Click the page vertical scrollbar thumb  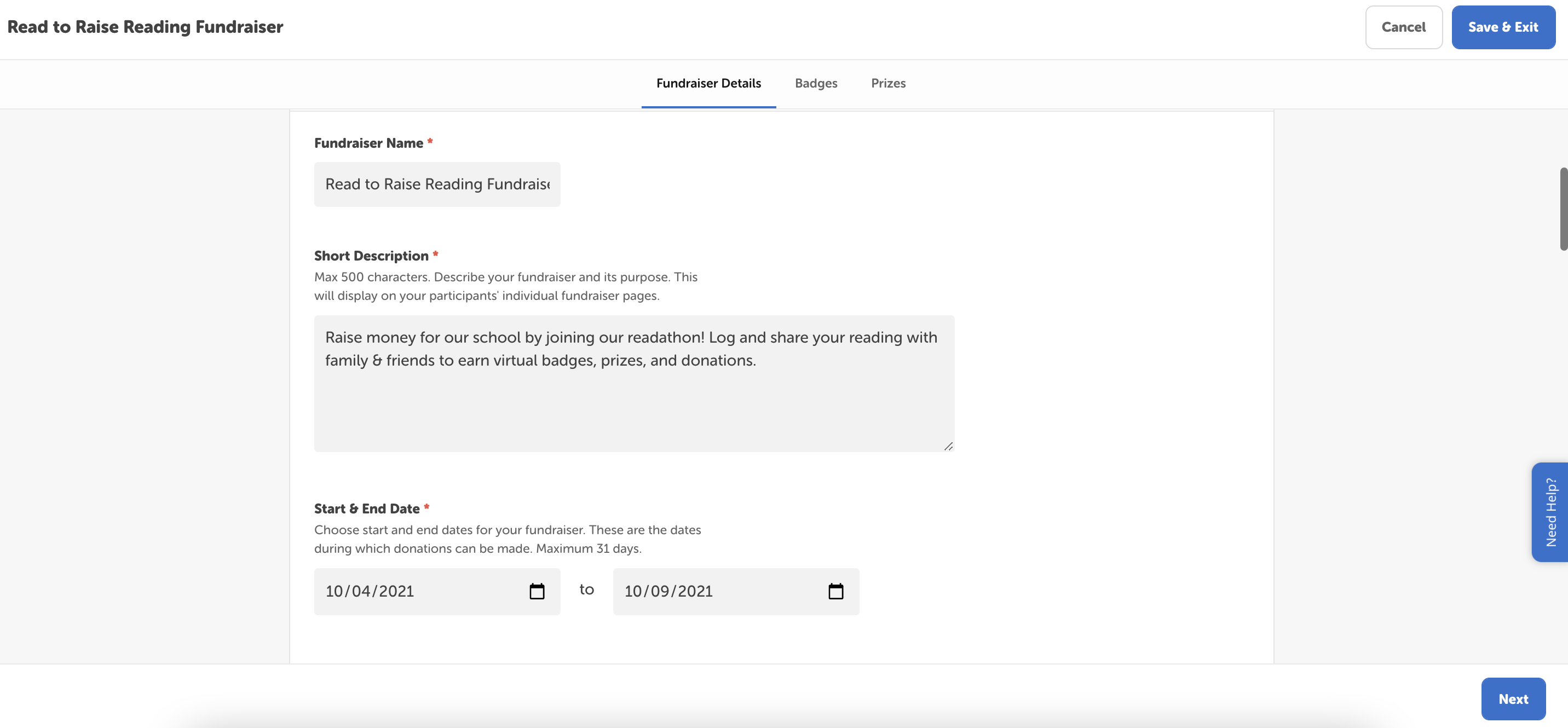(x=1563, y=208)
